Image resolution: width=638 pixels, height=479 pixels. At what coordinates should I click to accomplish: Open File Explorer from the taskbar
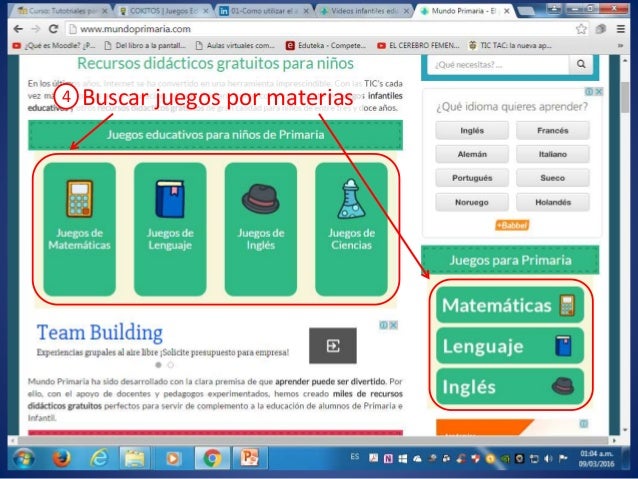click(x=135, y=459)
